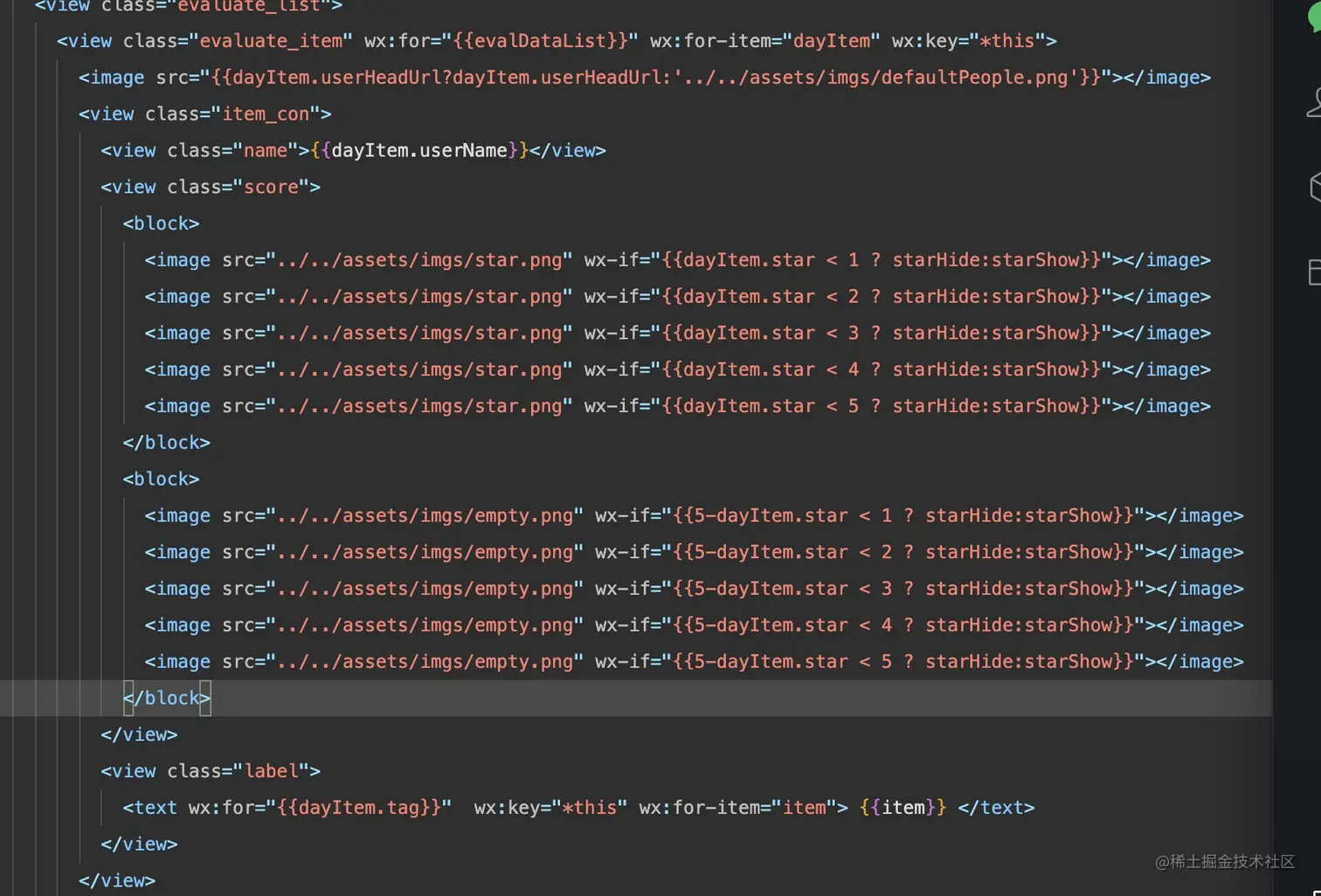Viewport: 1321px width, 896px height.
Task: Click the wx:for-item="dayItem" attribute
Action: [x=765, y=41]
